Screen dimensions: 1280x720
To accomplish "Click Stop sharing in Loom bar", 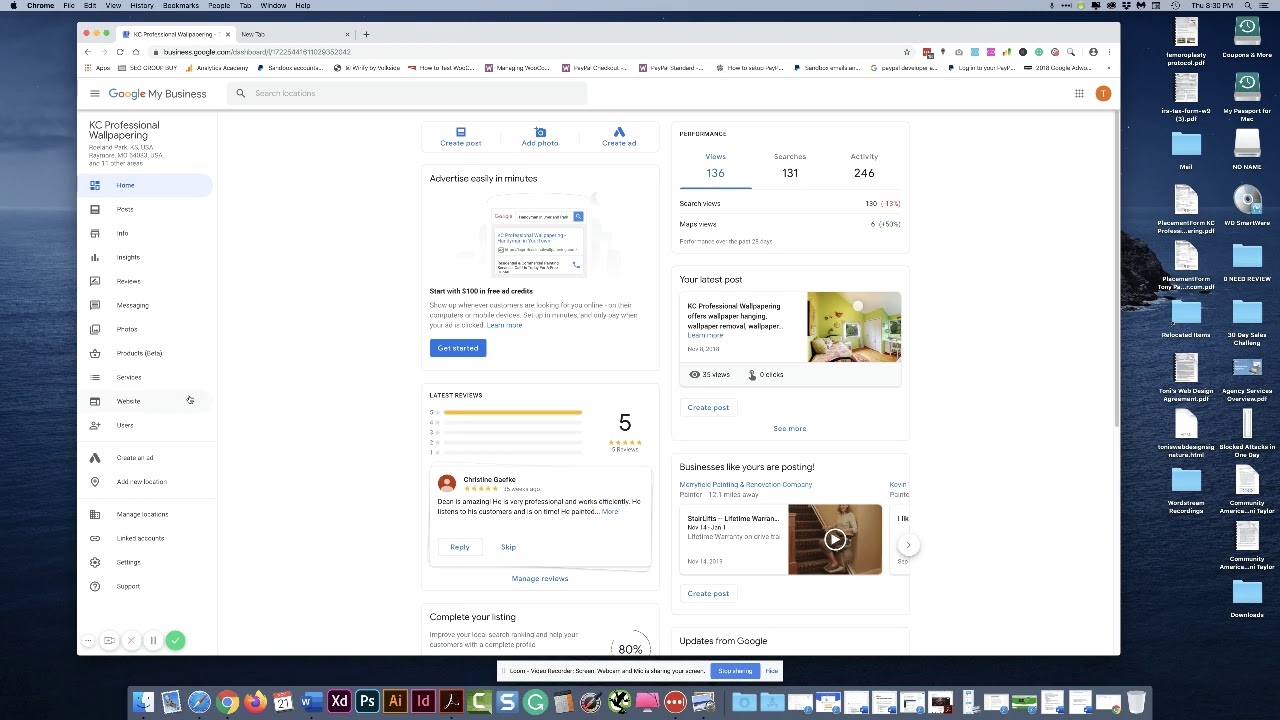I will [735, 671].
